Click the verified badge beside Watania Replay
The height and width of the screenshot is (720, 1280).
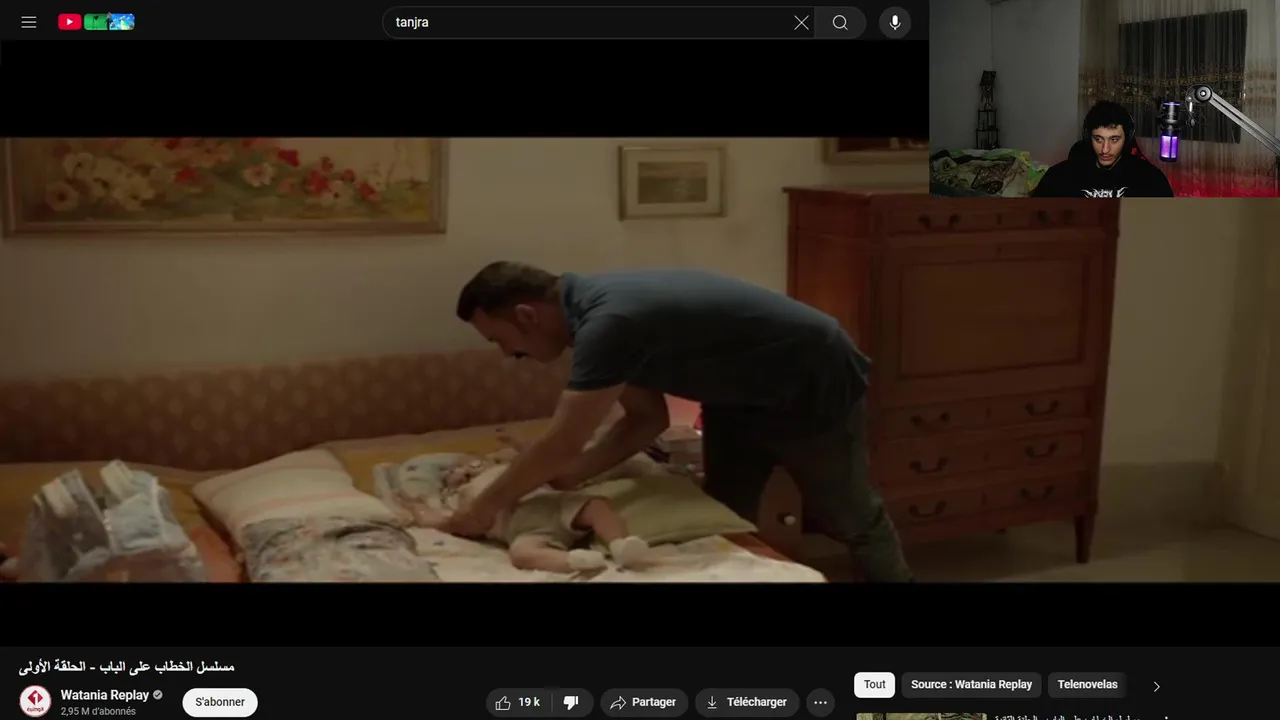point(158,695)
